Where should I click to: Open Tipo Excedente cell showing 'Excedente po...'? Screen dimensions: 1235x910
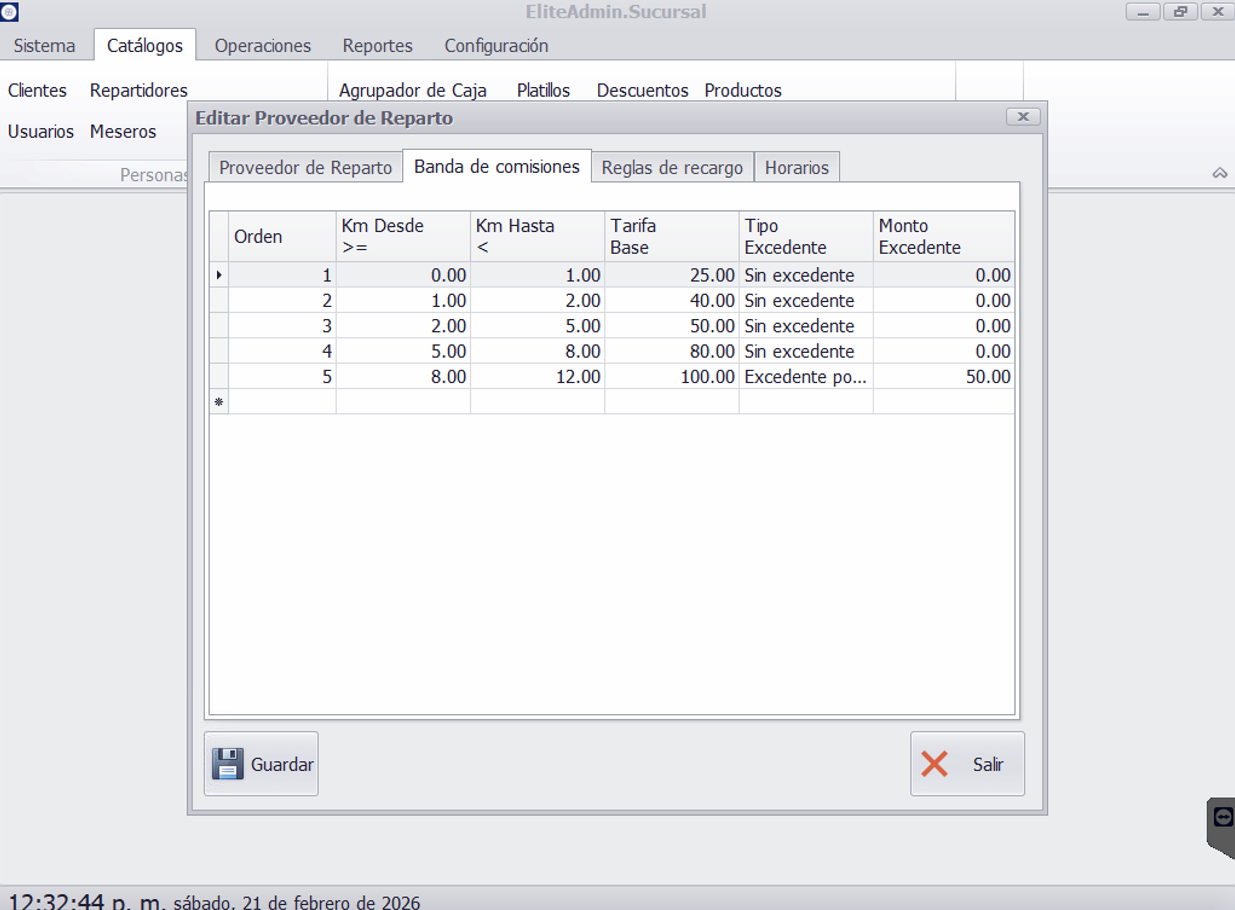click(805, 377)
